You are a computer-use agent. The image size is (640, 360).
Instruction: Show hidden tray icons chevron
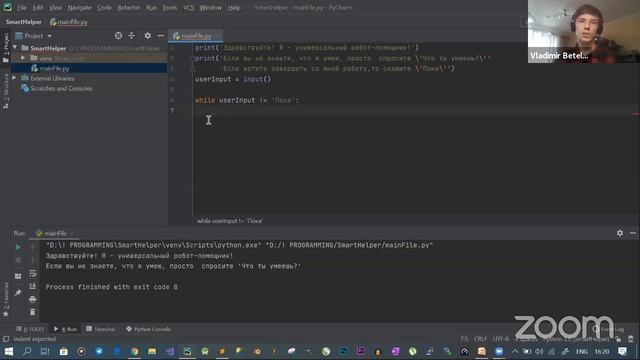tap(515, 351)
